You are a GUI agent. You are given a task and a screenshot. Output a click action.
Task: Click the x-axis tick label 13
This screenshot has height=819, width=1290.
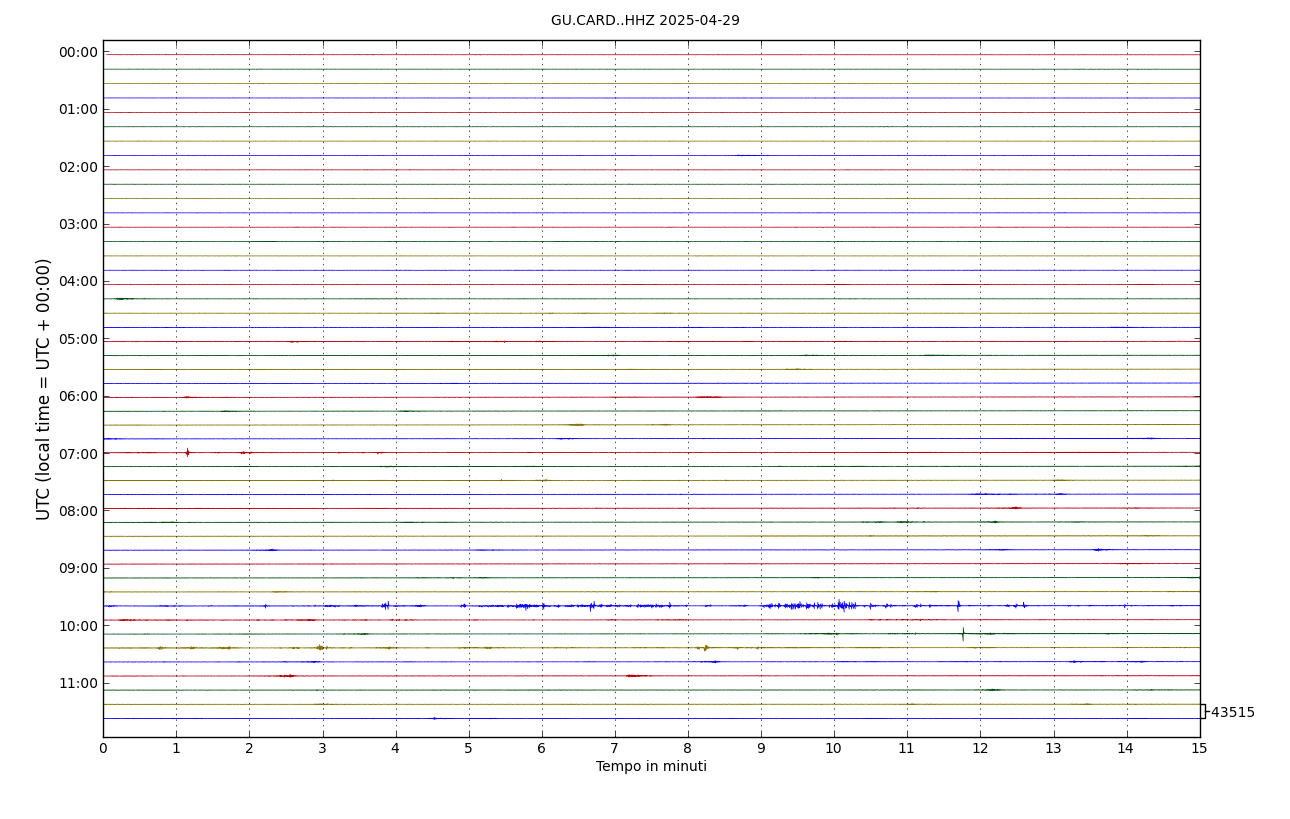[x=1053, y=749]
